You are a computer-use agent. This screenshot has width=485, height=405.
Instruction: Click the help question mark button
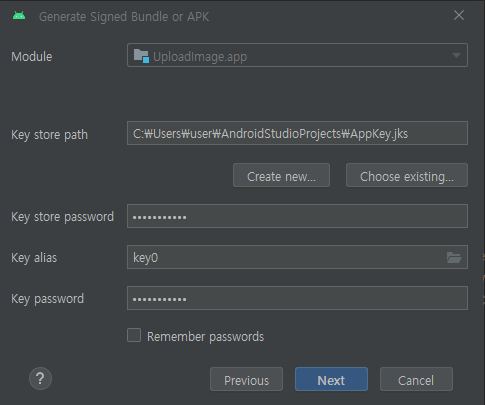tap(40, 379)
